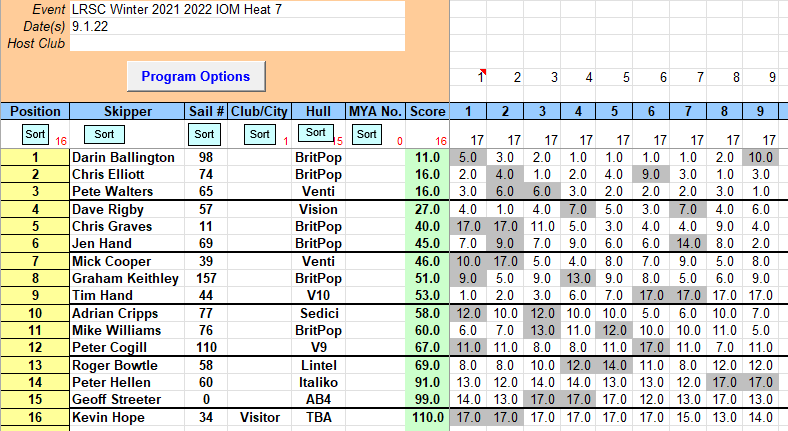788x431 pixels.
Task: Select Geoff Streeter's score 99.0
Action: coord(427,398)
